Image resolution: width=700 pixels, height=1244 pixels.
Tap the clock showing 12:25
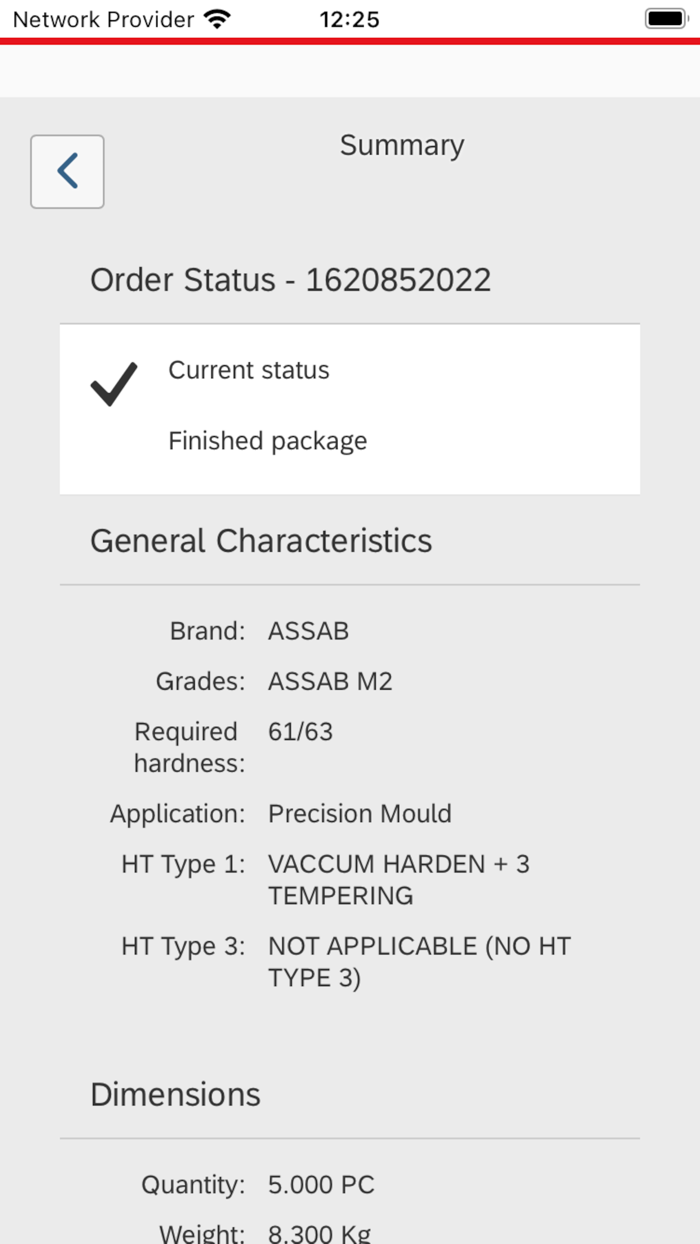pos(350,18)
